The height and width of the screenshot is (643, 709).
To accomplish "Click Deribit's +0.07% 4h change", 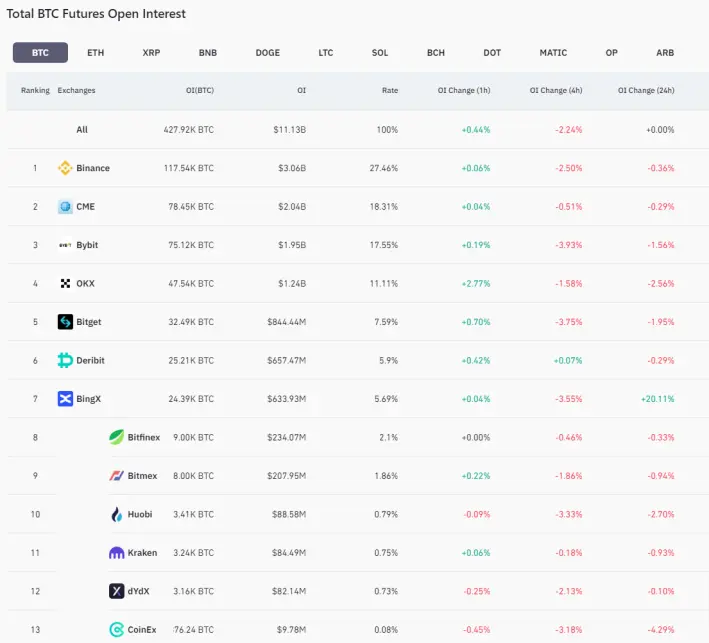I will [x=568, y=360].
